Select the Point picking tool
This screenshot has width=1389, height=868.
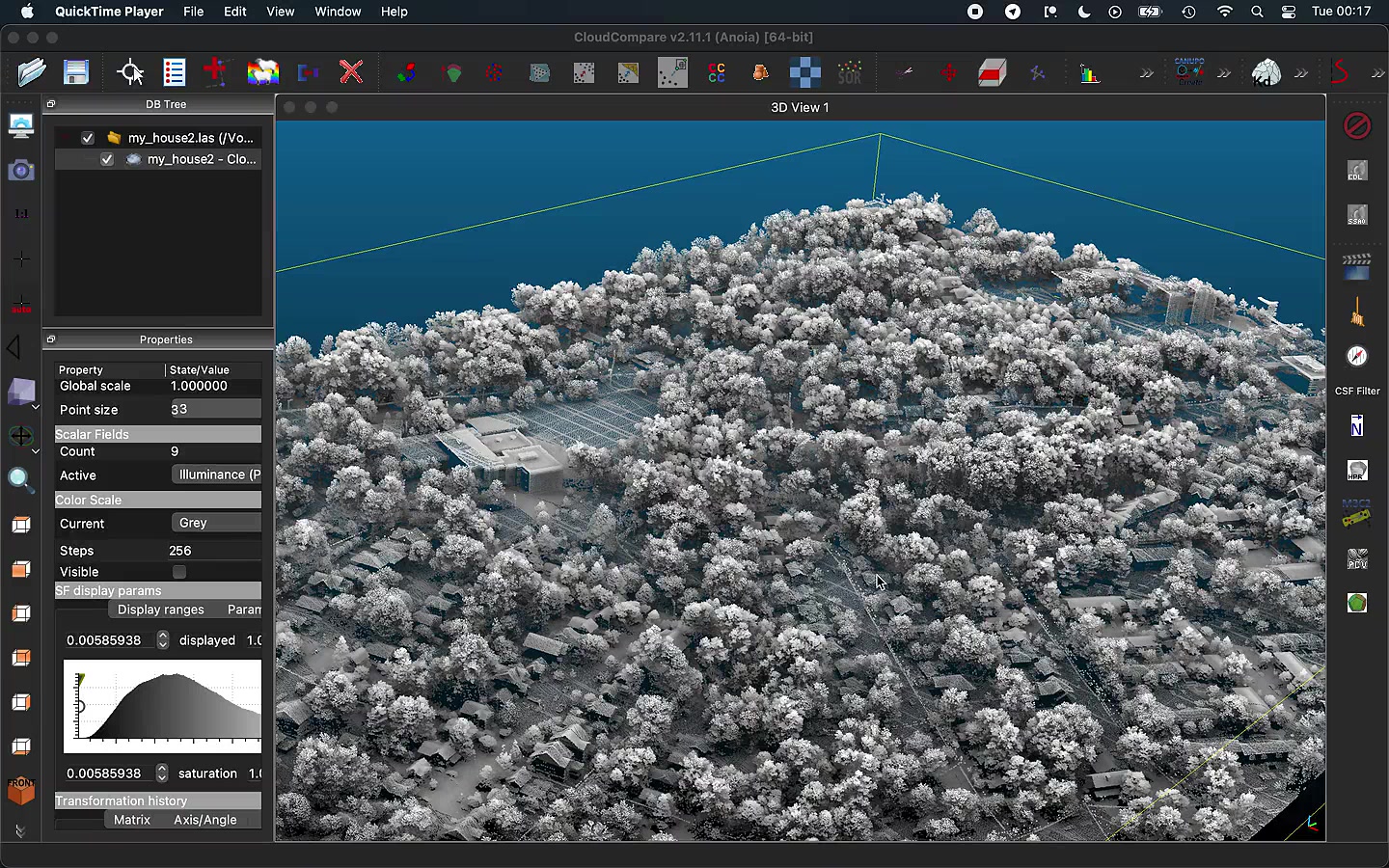pos(129,72)
